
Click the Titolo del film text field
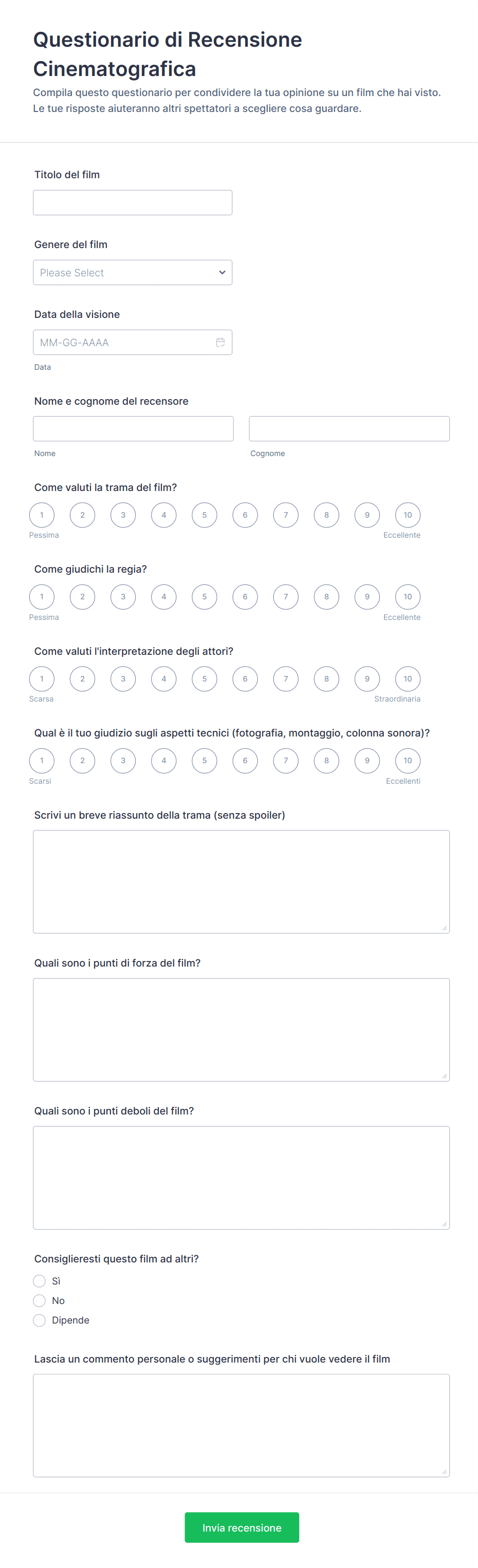pyautogui.click(x=132, y=203)
